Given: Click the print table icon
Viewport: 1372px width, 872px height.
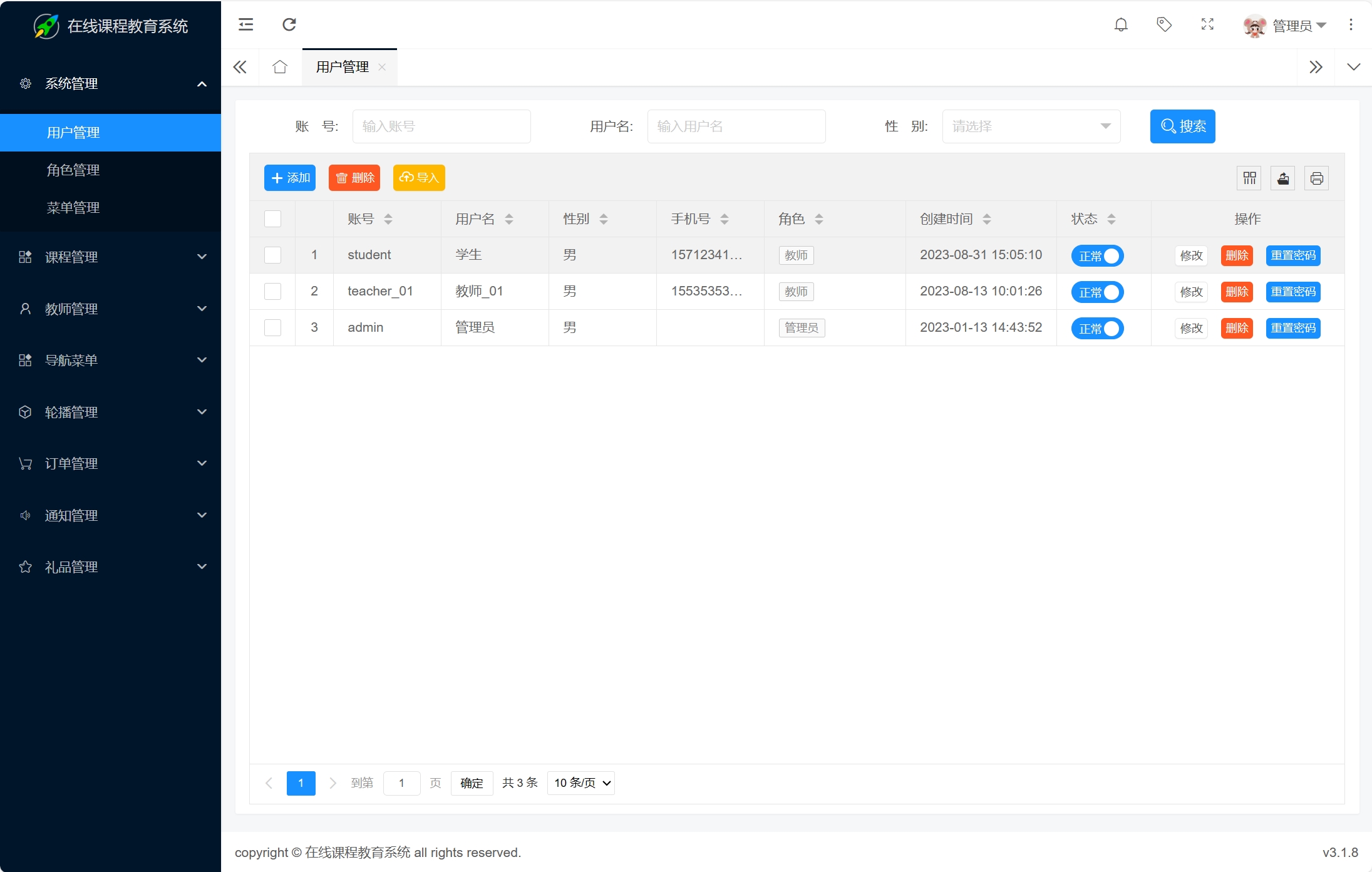Looking at the screenshot, I should pyautogui.click(x=1316, y=178).
